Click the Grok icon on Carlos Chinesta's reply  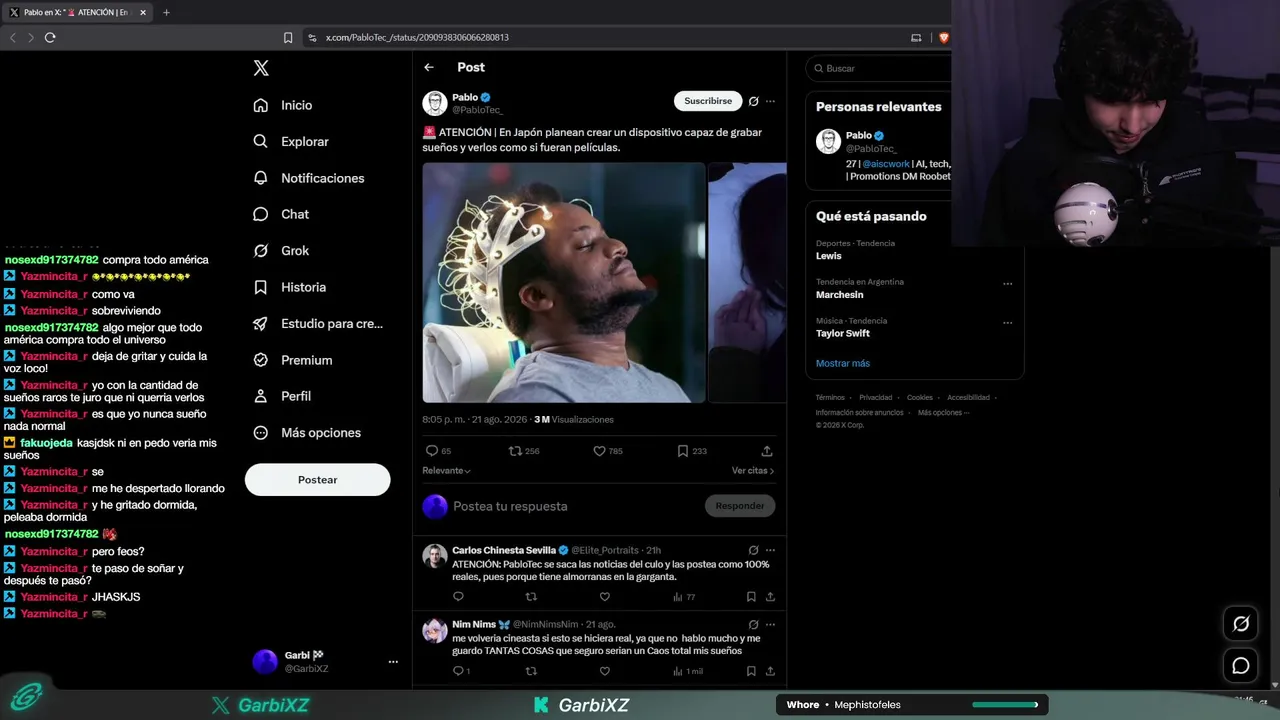click(754, 550)
